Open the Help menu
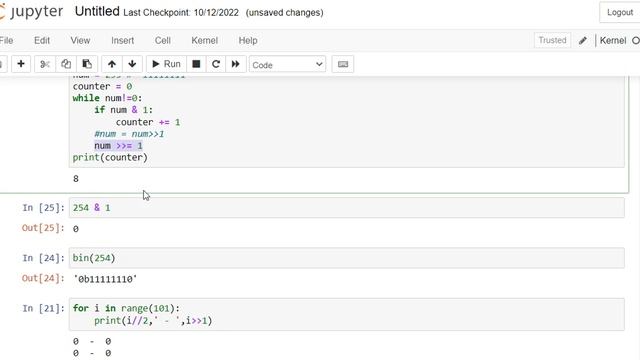640x360 pixels. click(x=248, y=40)
